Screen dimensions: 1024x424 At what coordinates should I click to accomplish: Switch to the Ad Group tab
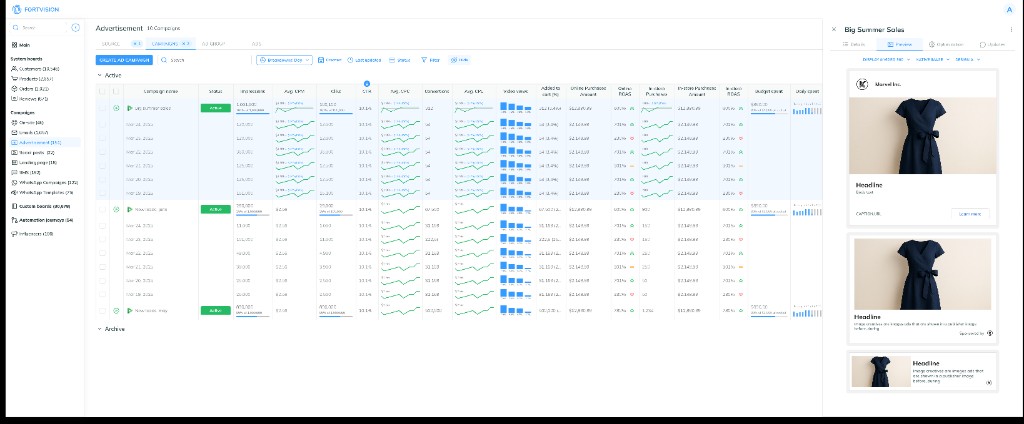(x=214, y=44)
